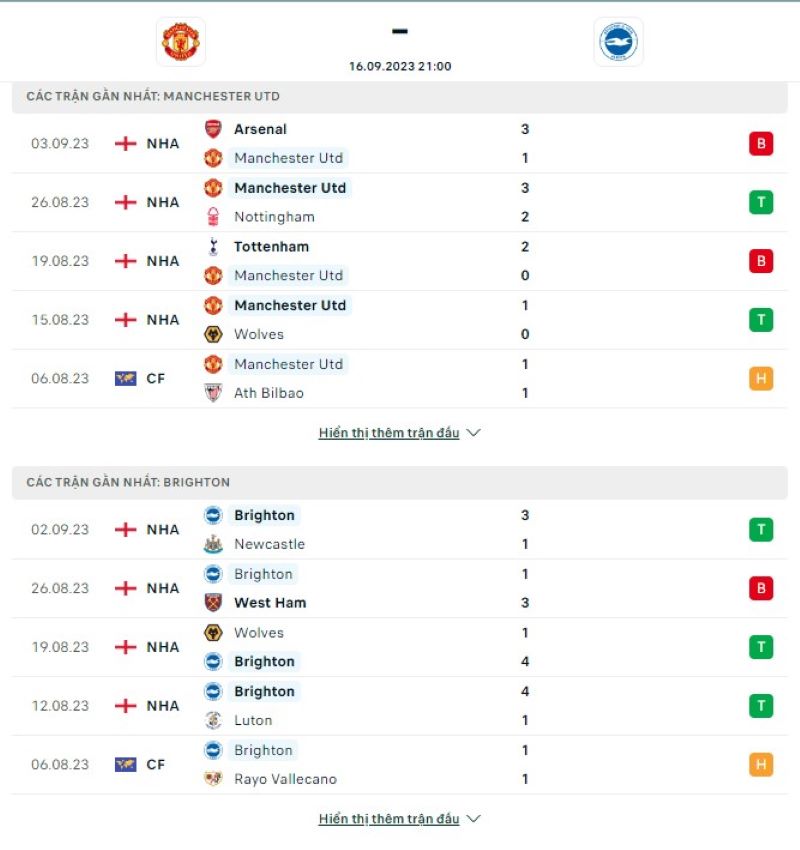The width and height of the screenshot is (800, 850).
Task: Click the Newcastle club crest
Action: click(x=213, y=544)
